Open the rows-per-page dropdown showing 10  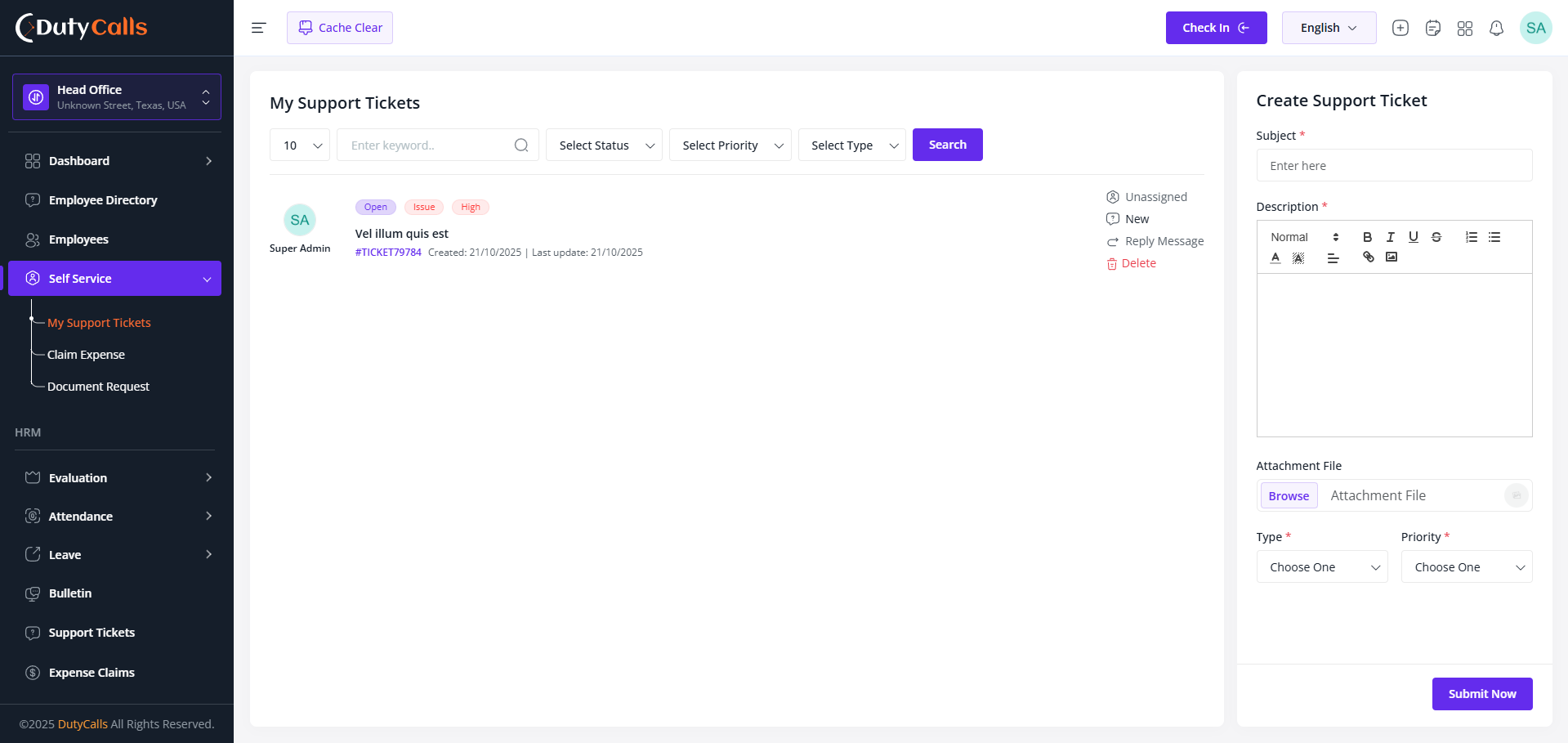pyautogui.click(x=300, y=145)
